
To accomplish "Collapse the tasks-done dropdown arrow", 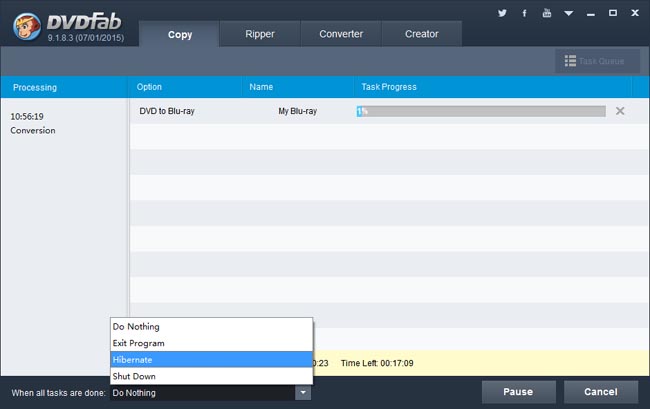I will 303,392.
